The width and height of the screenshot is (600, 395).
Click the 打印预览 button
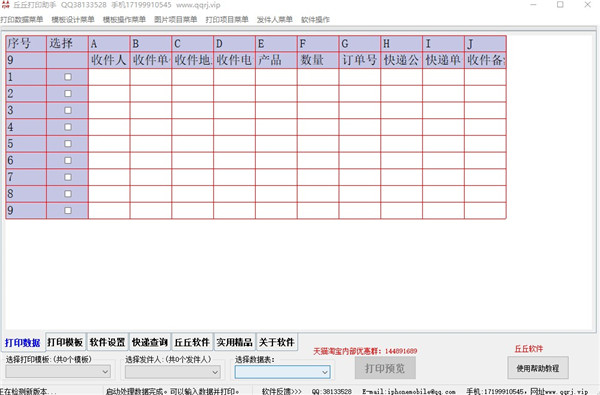(x=385, y=368)
